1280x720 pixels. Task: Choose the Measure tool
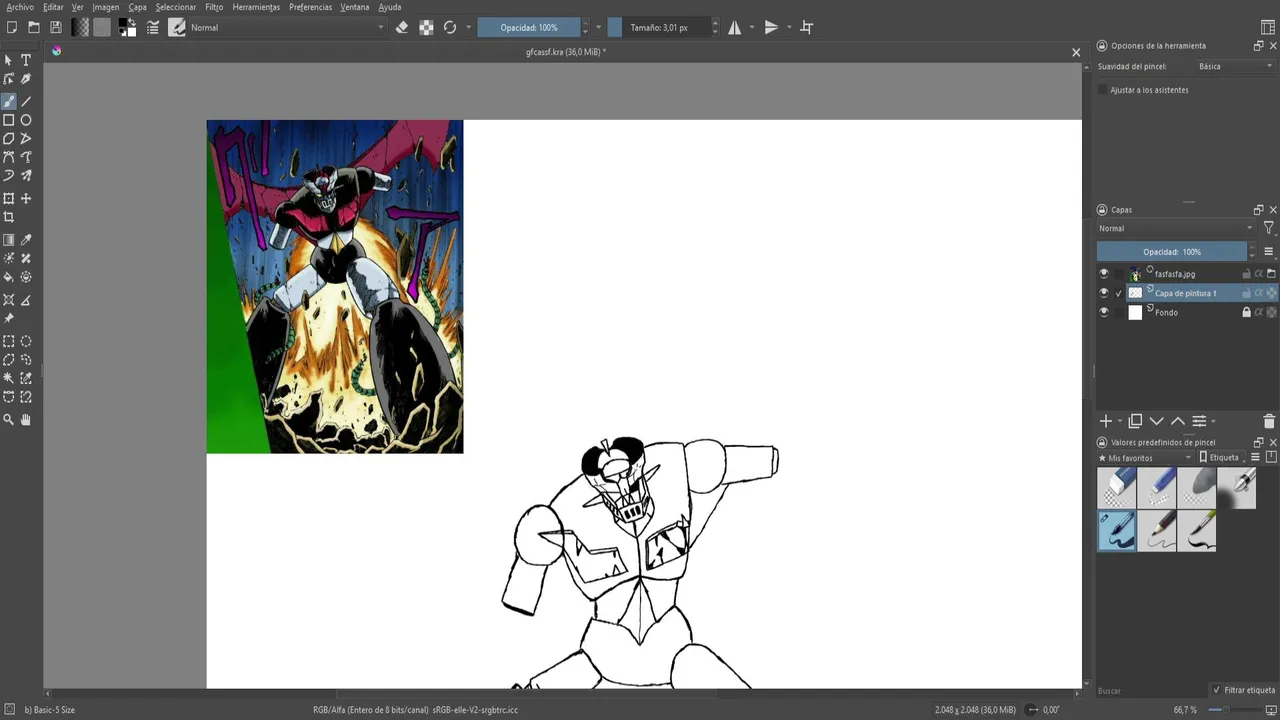coord(26,300)
